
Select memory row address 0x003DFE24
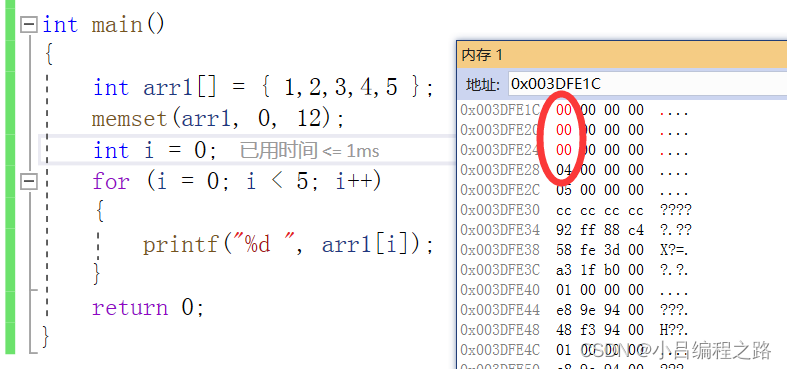tap(500, 150)
